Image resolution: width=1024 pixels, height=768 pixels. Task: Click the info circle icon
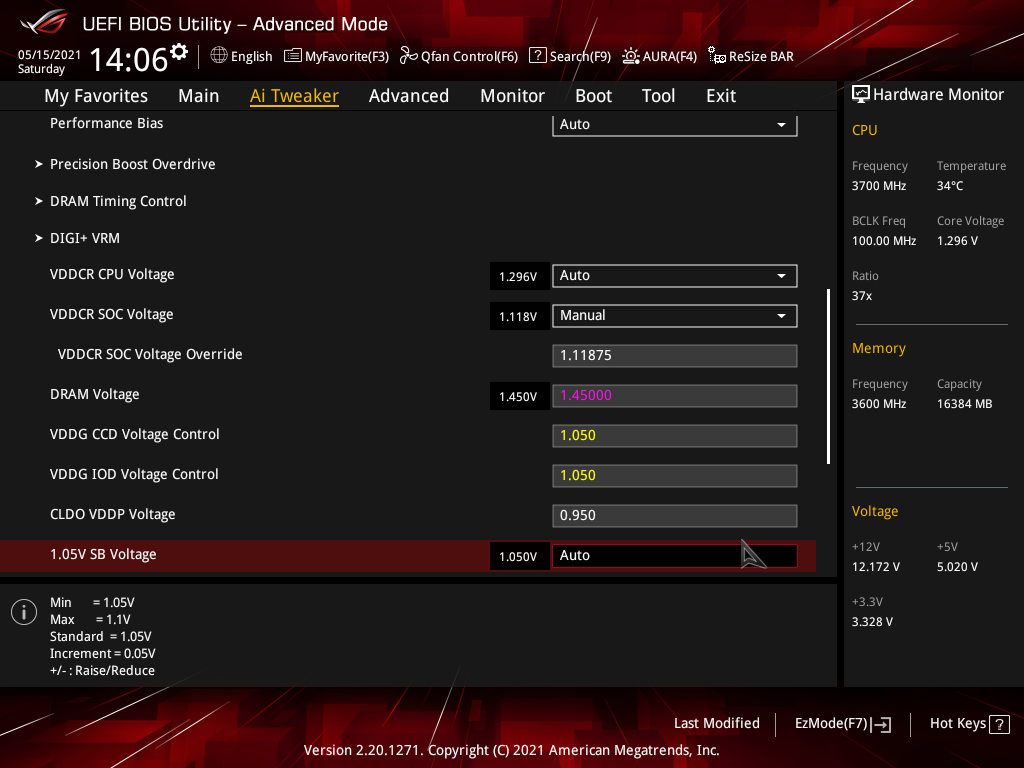tap(24, 612)
